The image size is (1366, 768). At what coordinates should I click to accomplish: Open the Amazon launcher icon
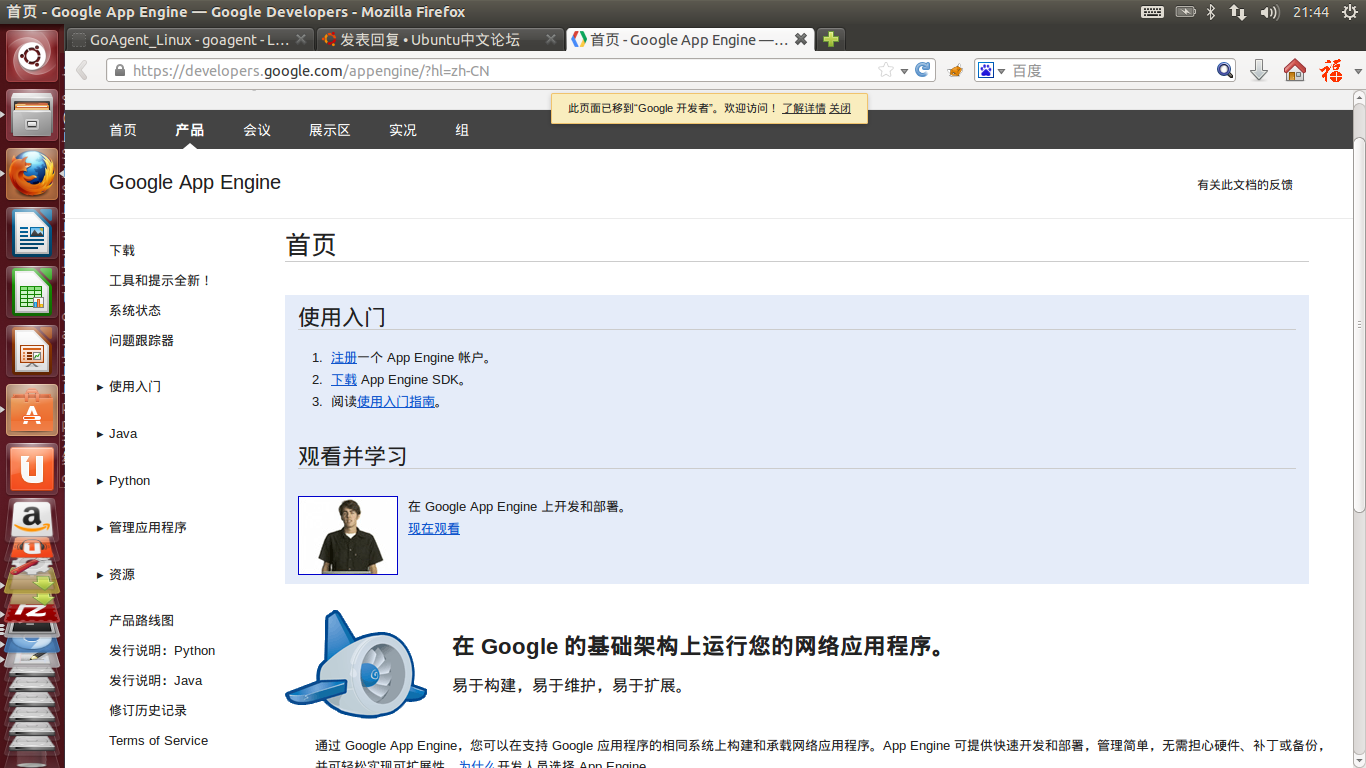[x=33, y=520]
